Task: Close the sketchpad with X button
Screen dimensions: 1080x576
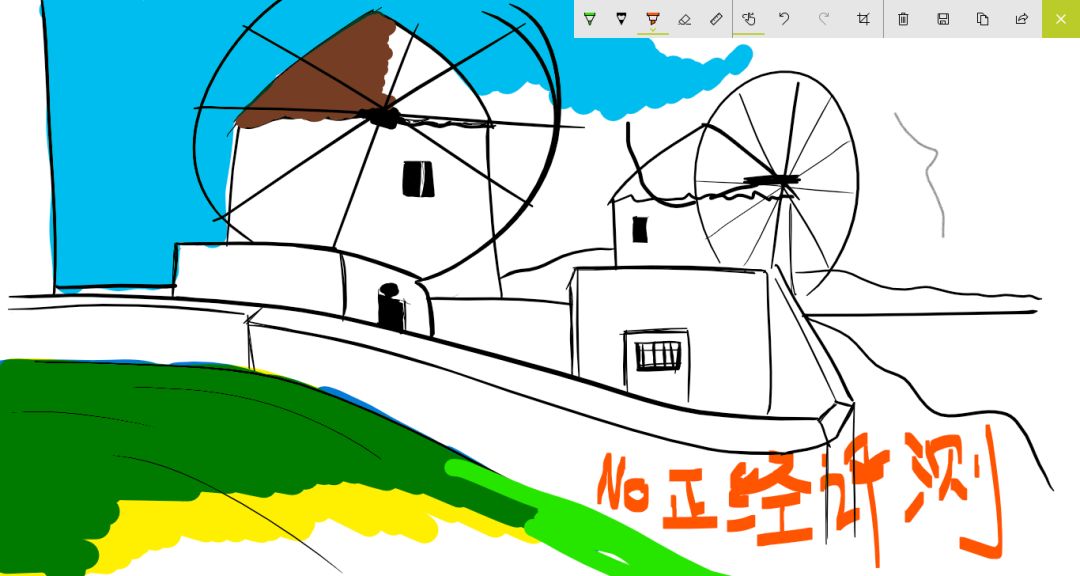Action: 1061,19
